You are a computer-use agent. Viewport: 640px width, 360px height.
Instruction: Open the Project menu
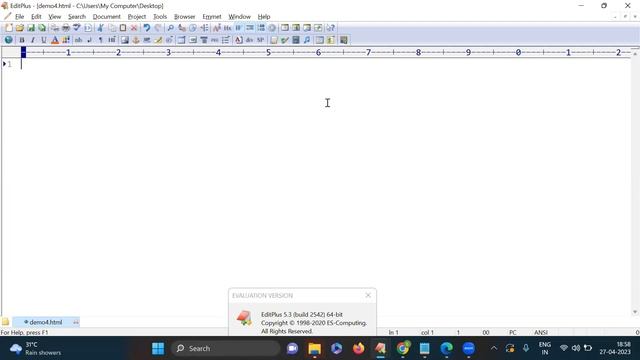(x=137, y=17)
